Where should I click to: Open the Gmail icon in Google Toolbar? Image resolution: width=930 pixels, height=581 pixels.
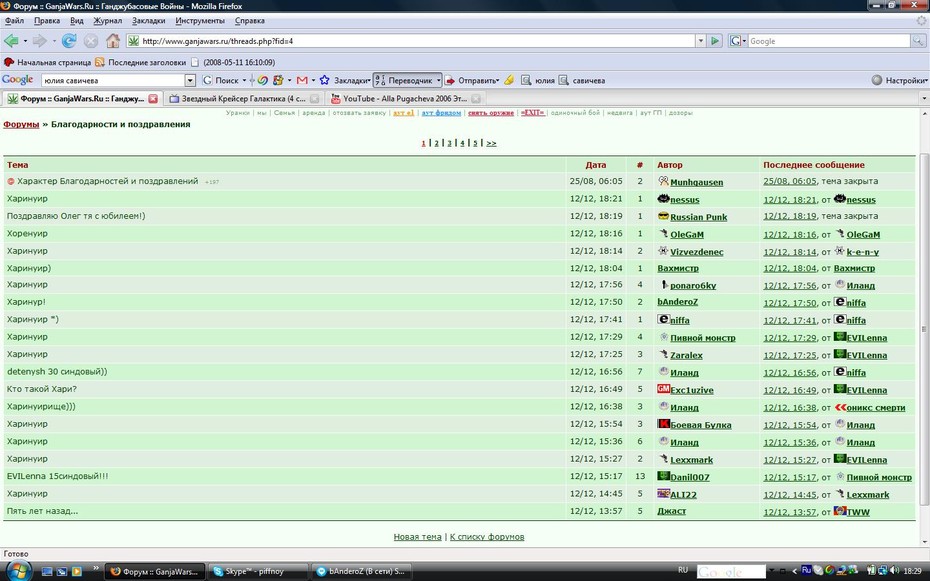coord(302,80)
